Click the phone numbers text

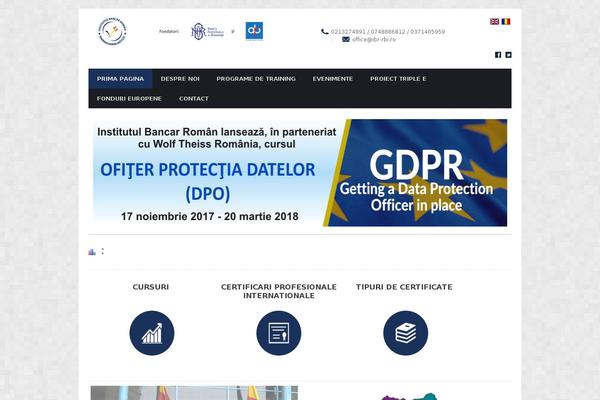click(388, 32)
